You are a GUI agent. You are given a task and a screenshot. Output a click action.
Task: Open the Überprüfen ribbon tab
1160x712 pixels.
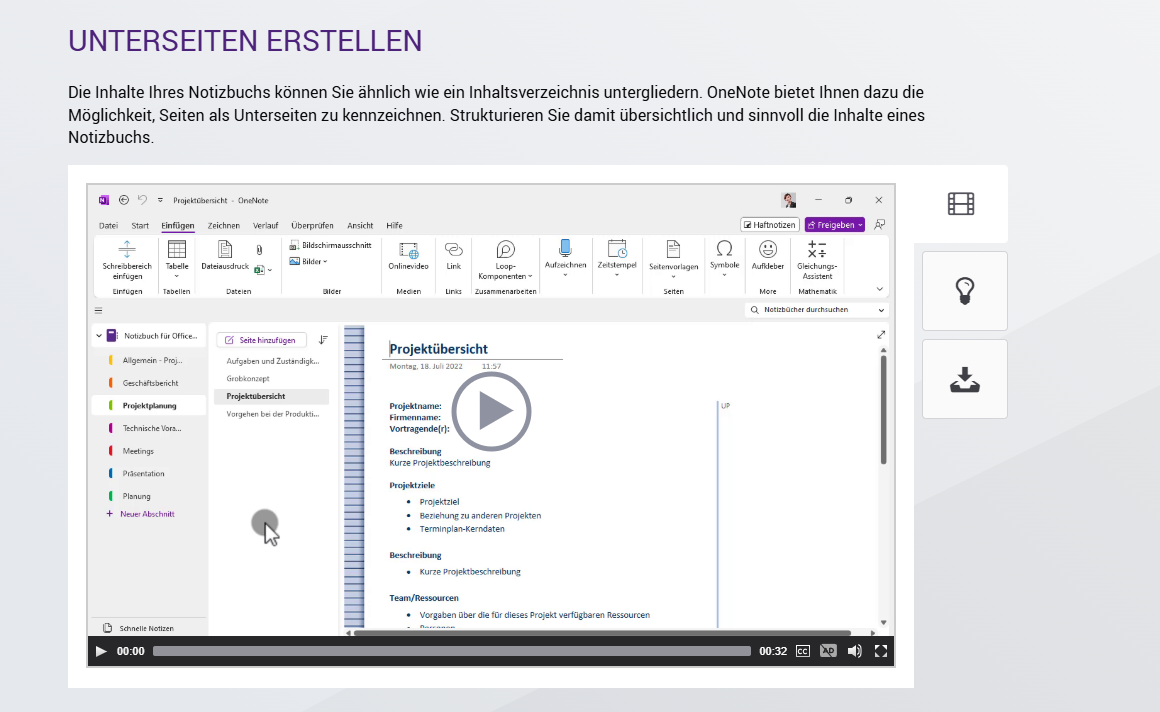pyautogui.click(x=312, y=226)
